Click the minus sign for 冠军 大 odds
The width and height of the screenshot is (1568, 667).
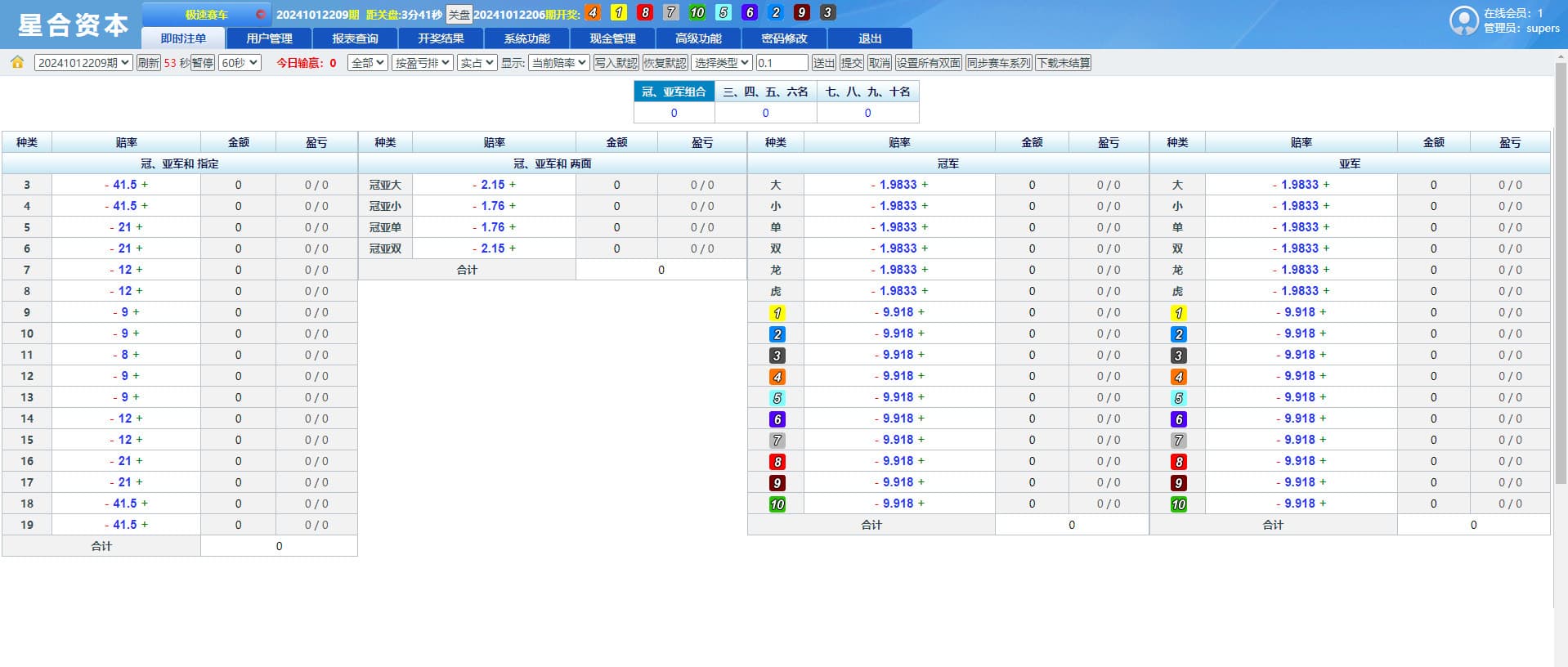pyautogui.click(x=872, y=185)
